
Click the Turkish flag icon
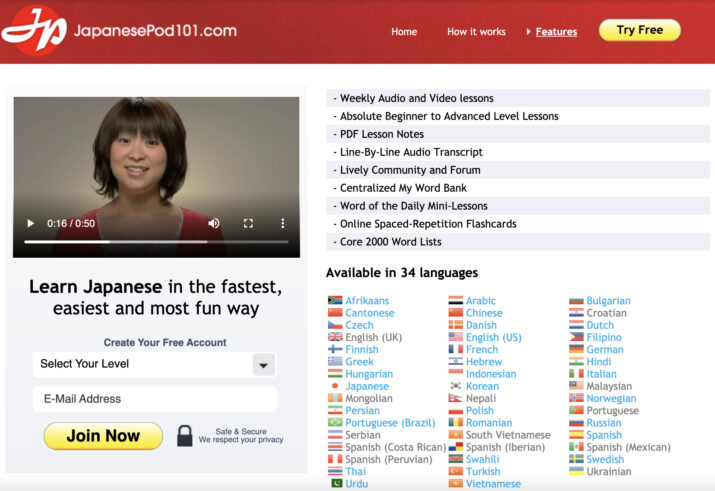[x=456, y=471]
